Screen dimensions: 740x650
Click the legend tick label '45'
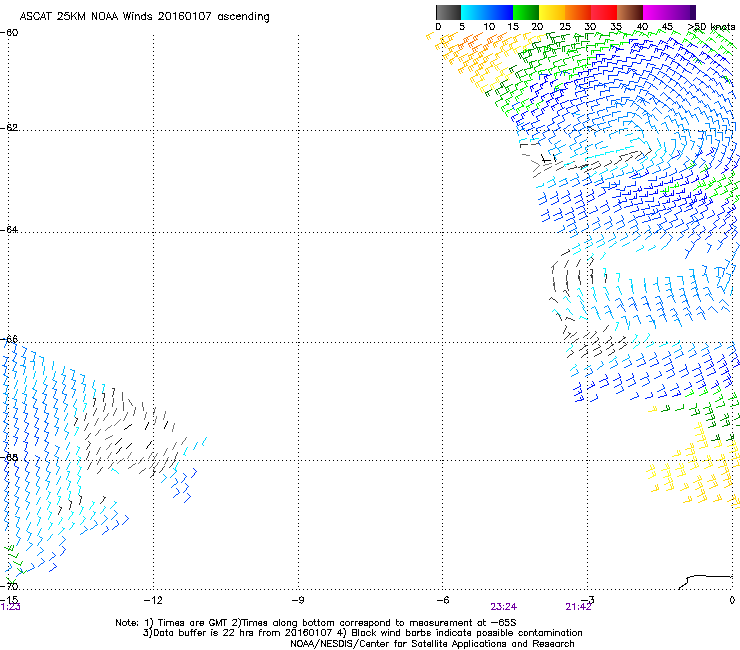point(667,27)
